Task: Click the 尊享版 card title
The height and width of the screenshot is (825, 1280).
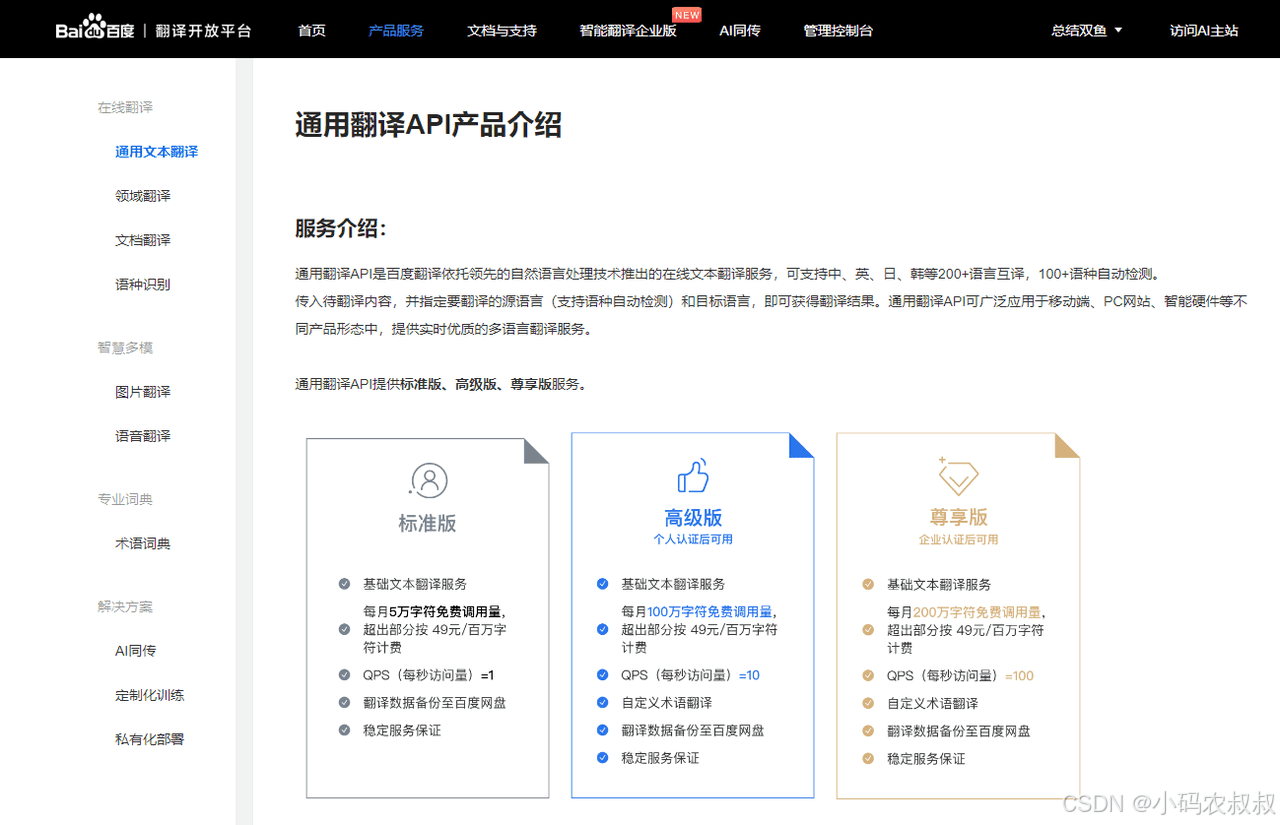Action: [958, 517]
